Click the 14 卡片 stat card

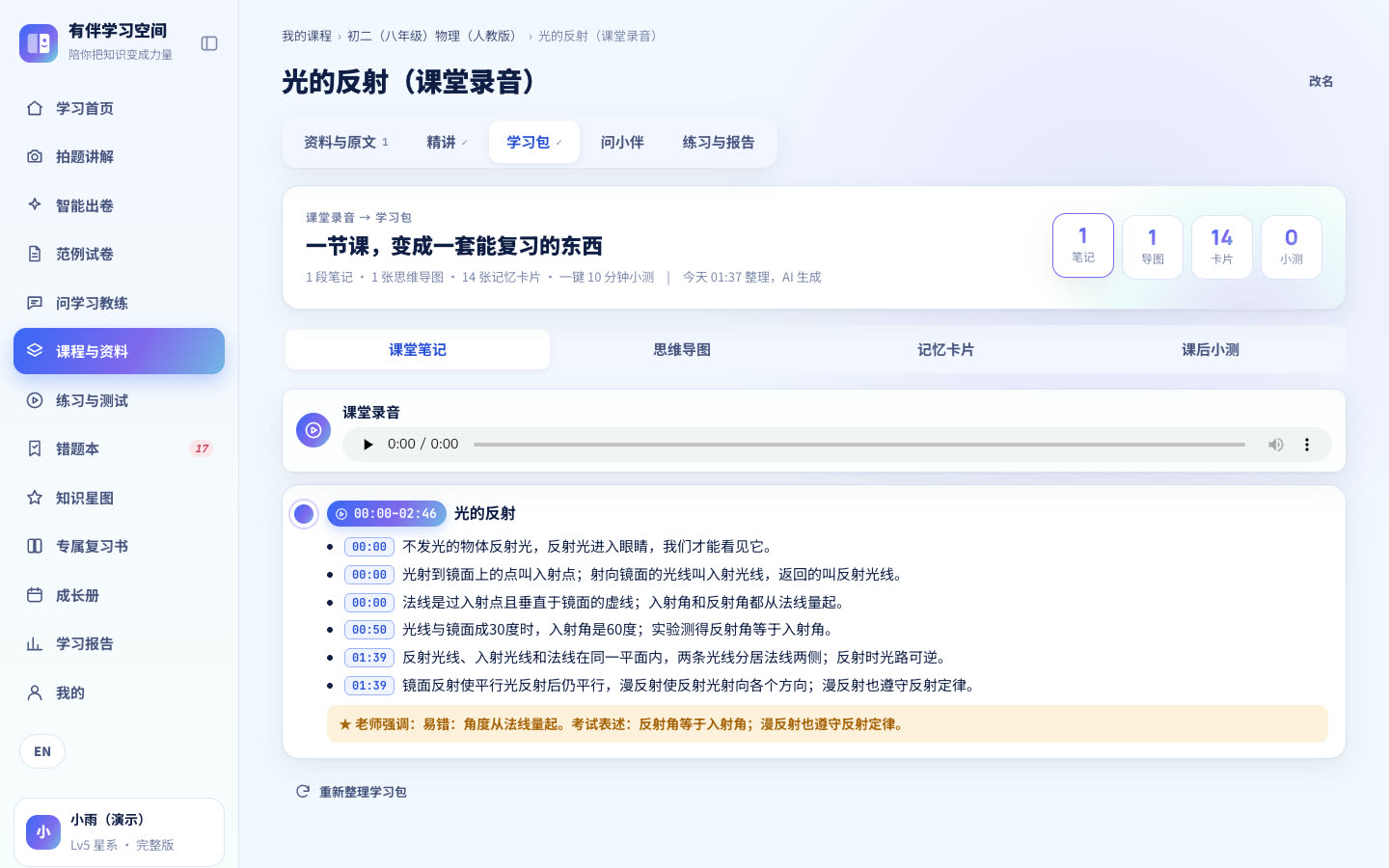pos(1222,247)
